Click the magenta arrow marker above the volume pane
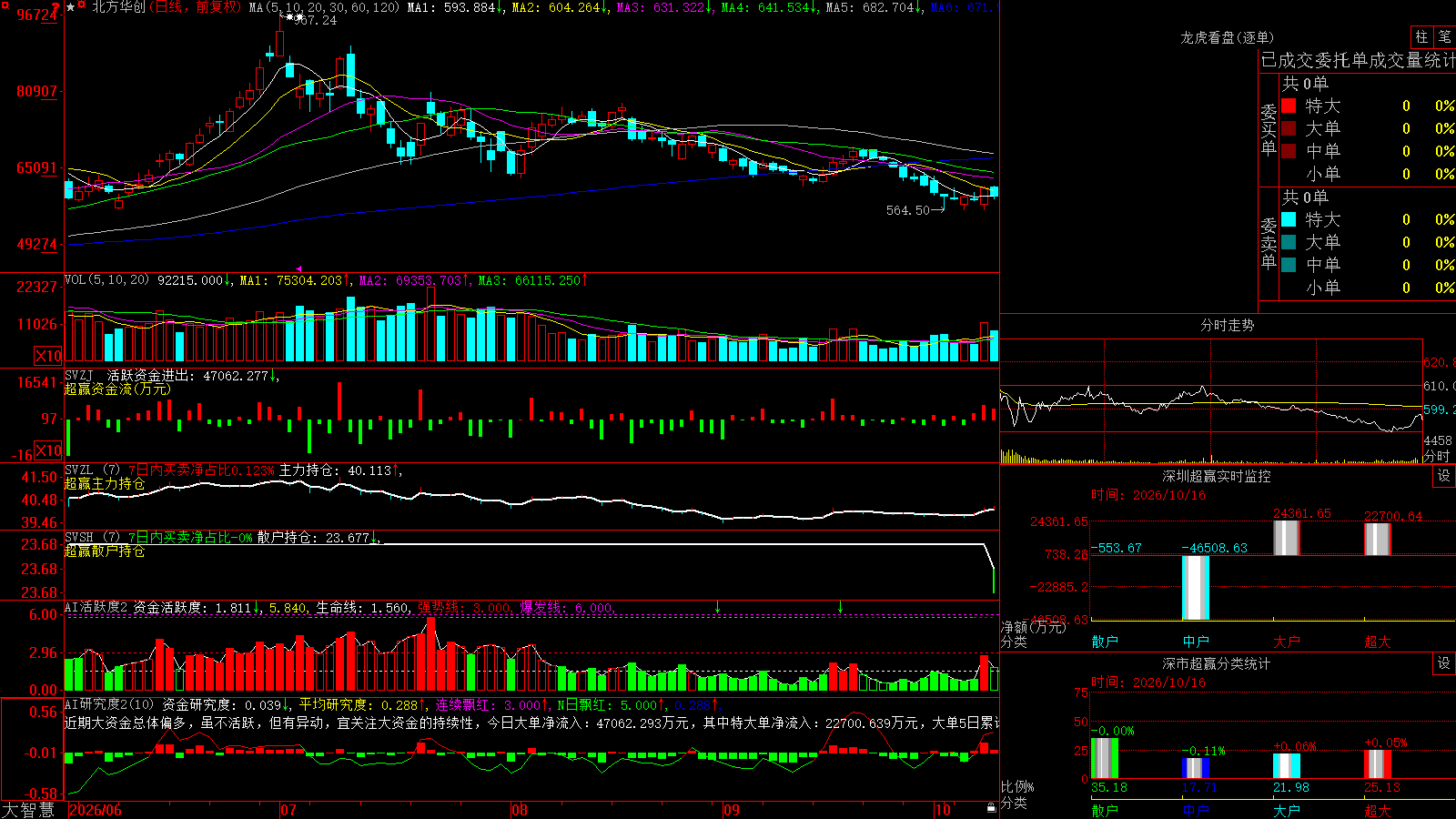The width and height of the screenshot is (1456, 819). [x=299, y=269]
